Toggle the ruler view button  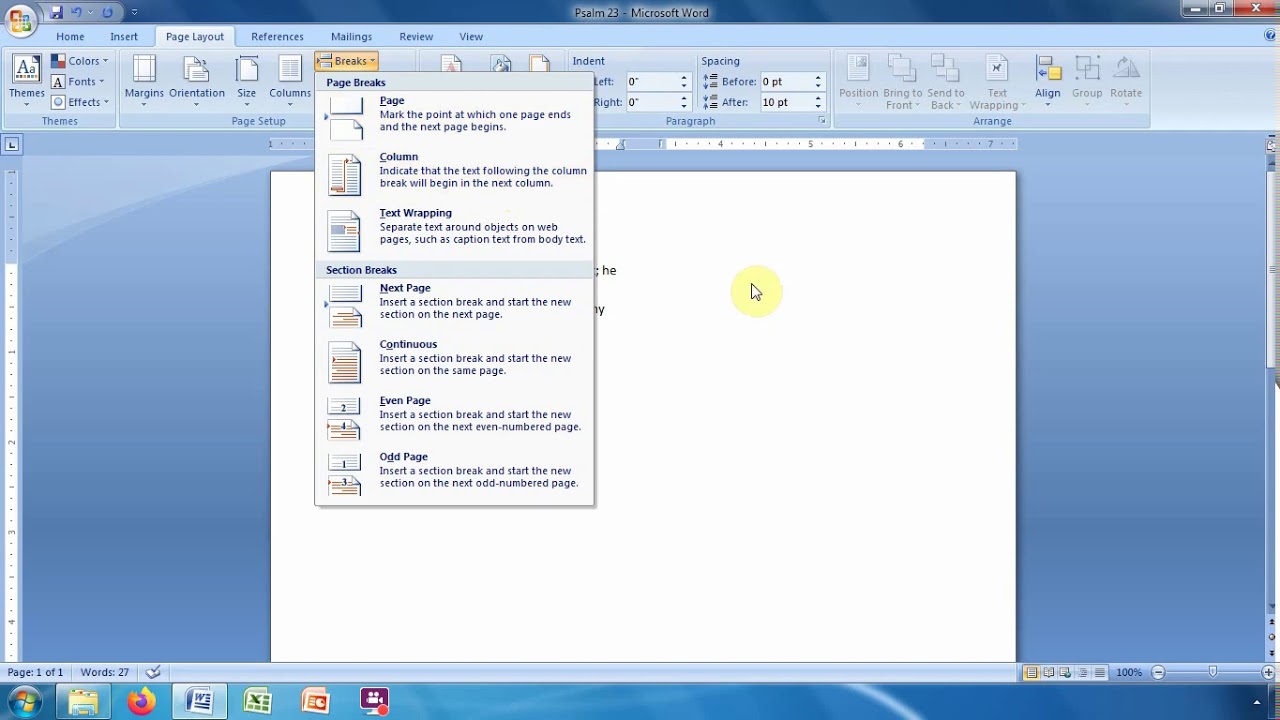(x=1272, y=146)
